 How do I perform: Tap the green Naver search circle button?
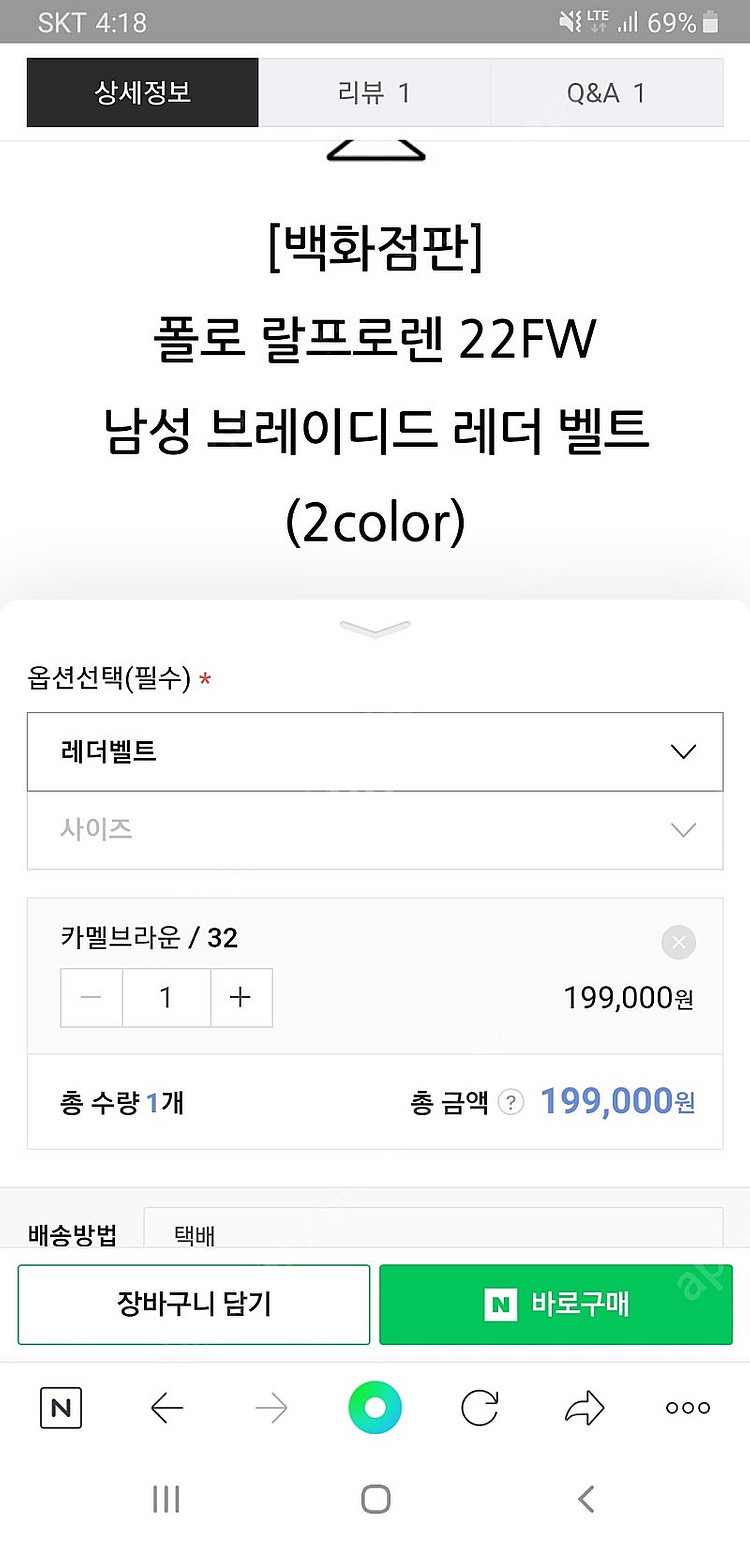[375, 1408]
